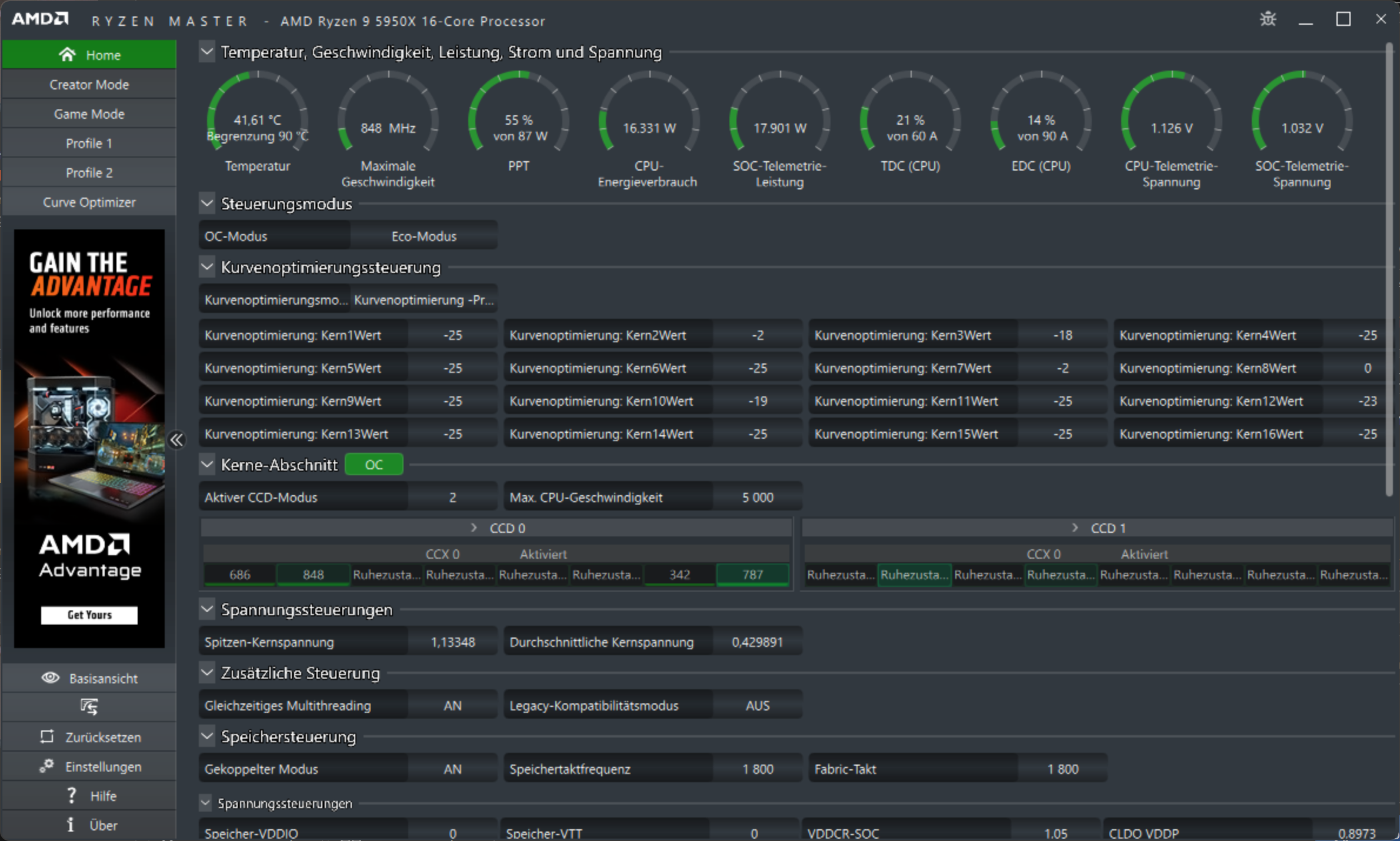The image size is (1400, 841).
Task: Click the bug report icon in title bar
Action: point(1268,19)
